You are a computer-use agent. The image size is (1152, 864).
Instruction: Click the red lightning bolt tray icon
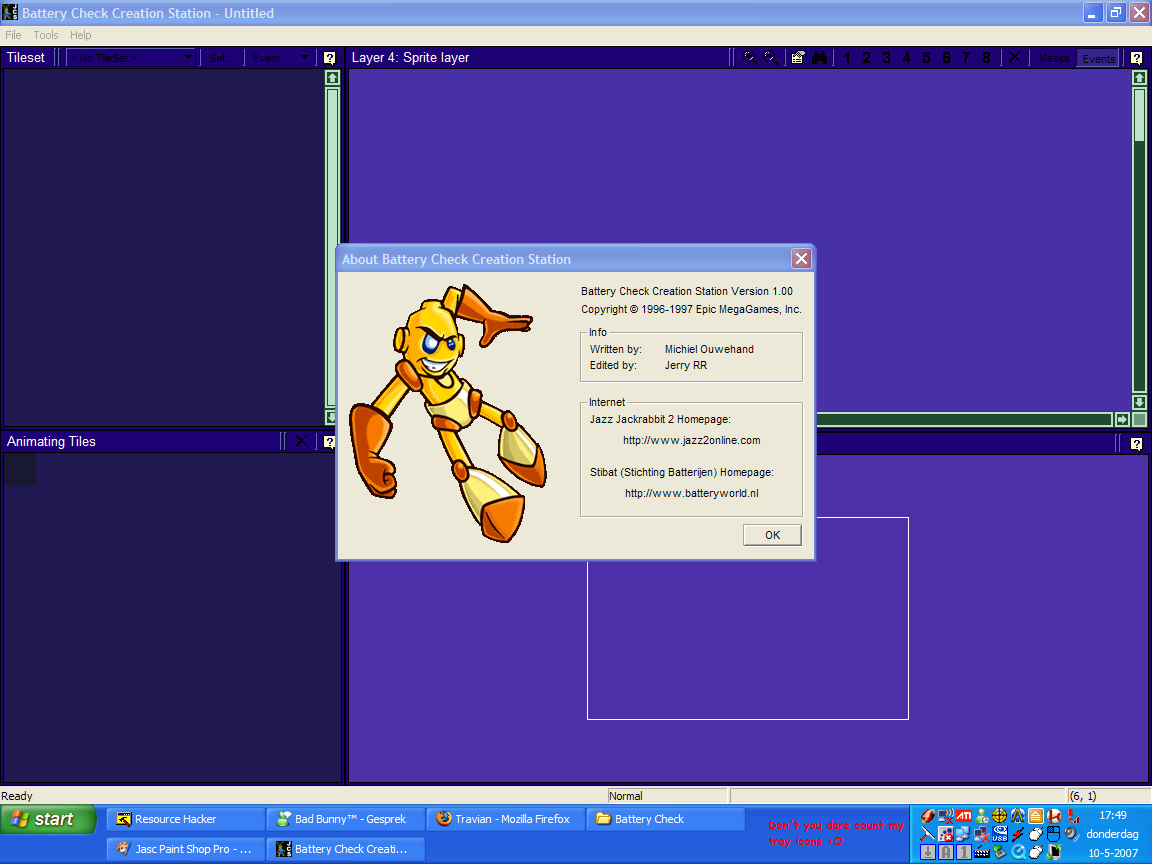(1018, 834)
